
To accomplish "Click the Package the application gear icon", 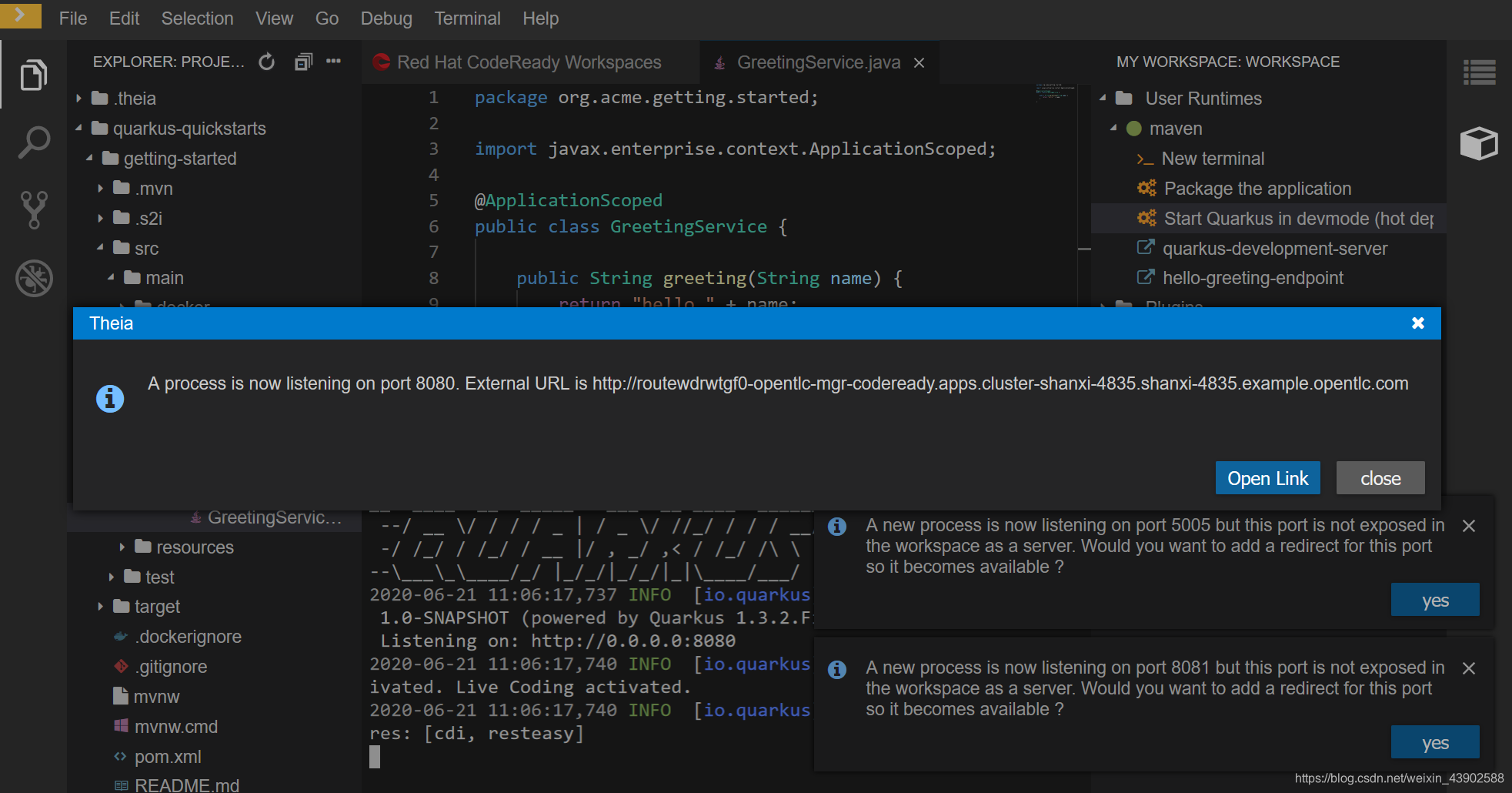I will coord(1147,188).
